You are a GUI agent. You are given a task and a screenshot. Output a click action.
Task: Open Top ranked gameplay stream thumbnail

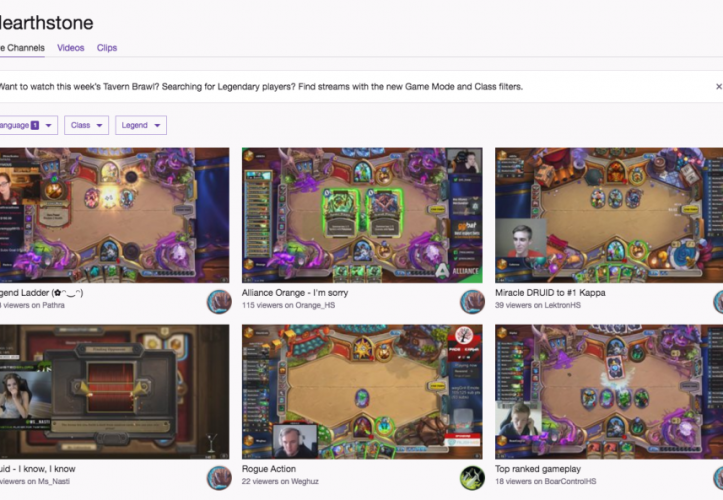tap(609, 392)
